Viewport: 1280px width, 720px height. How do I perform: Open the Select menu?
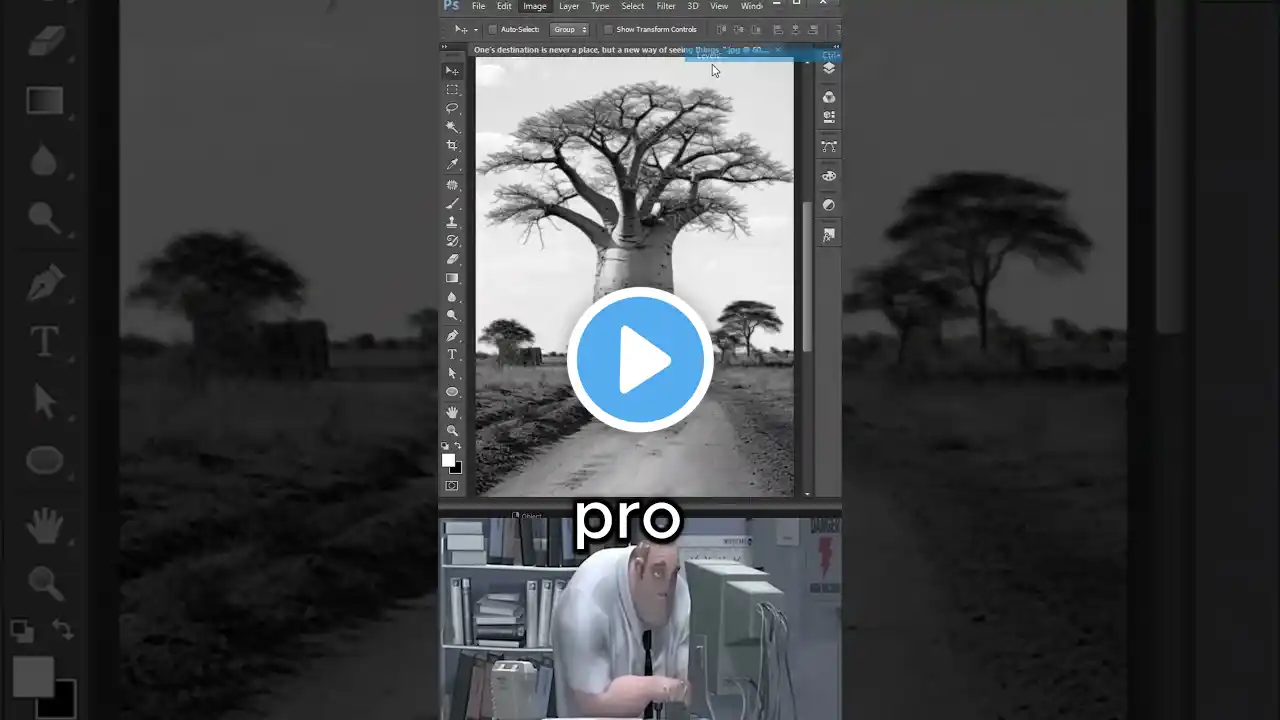click(x=633, y=6)
